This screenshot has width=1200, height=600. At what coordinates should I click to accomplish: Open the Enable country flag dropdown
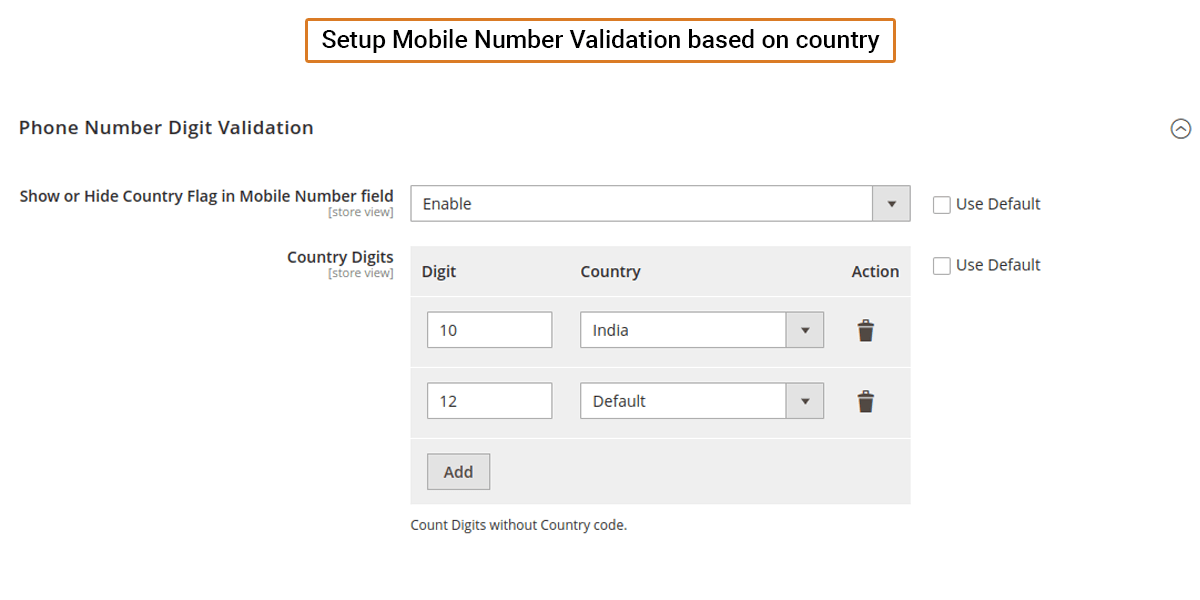click(660, 204)
